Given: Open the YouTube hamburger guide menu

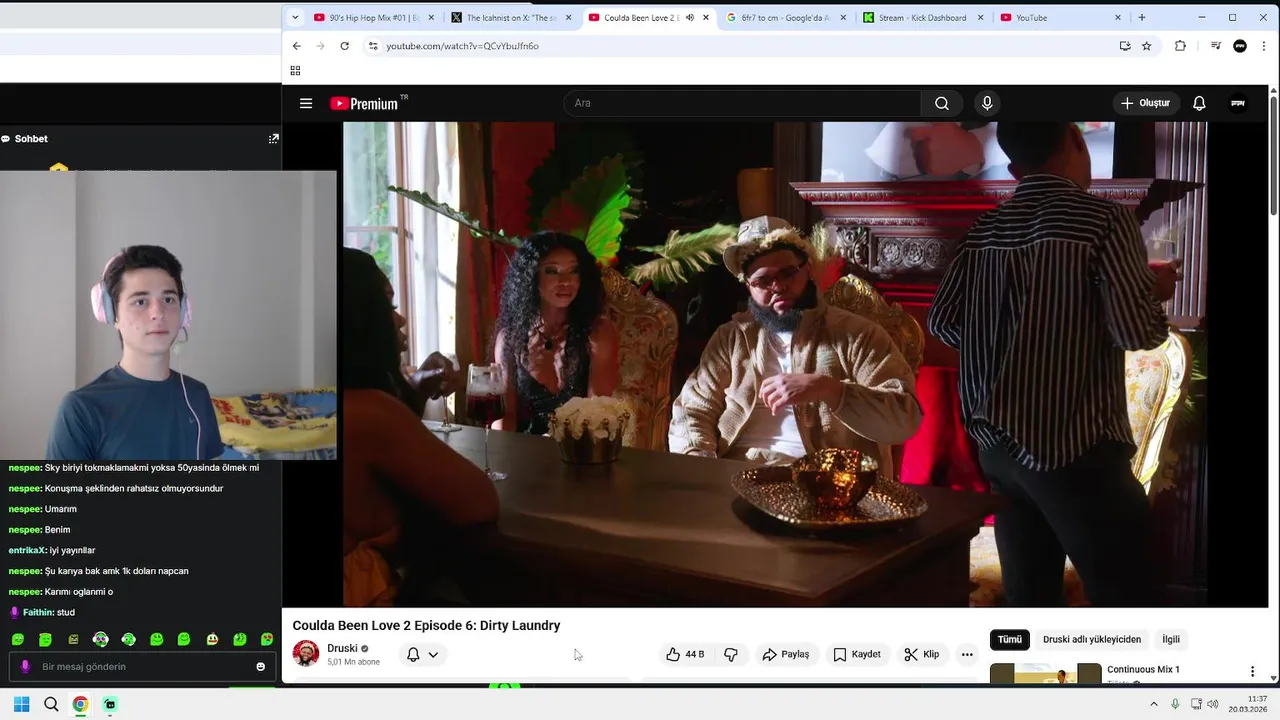Looking at the screenshot, I should click(x=306, y=103).
